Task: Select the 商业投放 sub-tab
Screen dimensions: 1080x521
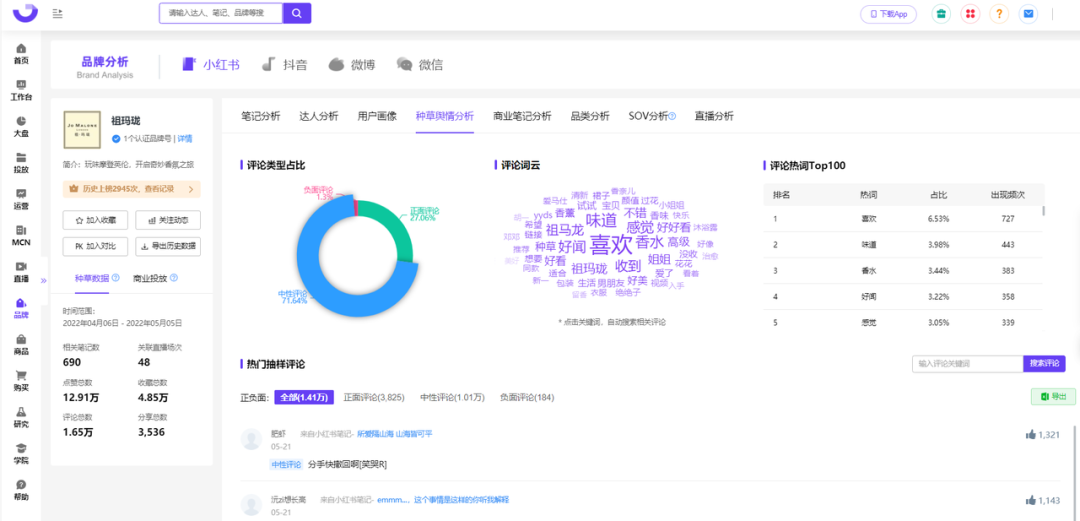Action: click(x=150, y=278)
